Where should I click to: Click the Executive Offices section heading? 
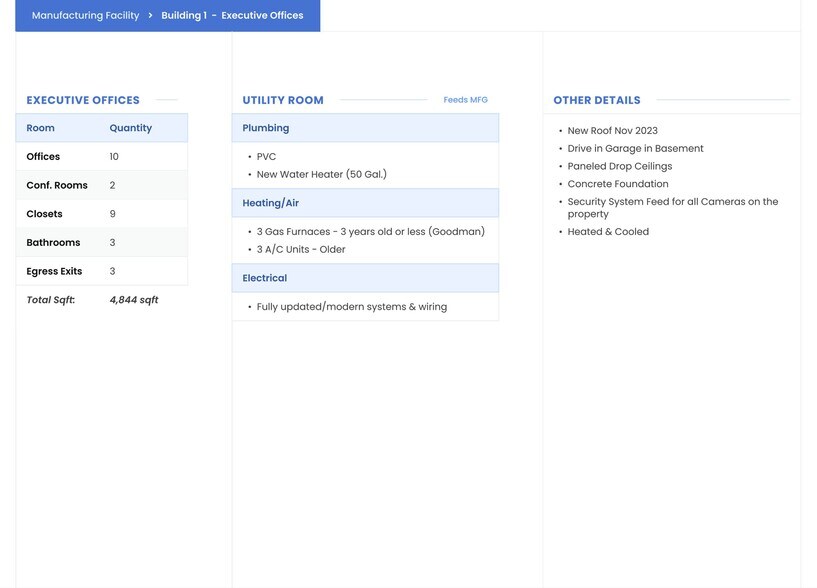pyautogui.click(x=83, y=100)
